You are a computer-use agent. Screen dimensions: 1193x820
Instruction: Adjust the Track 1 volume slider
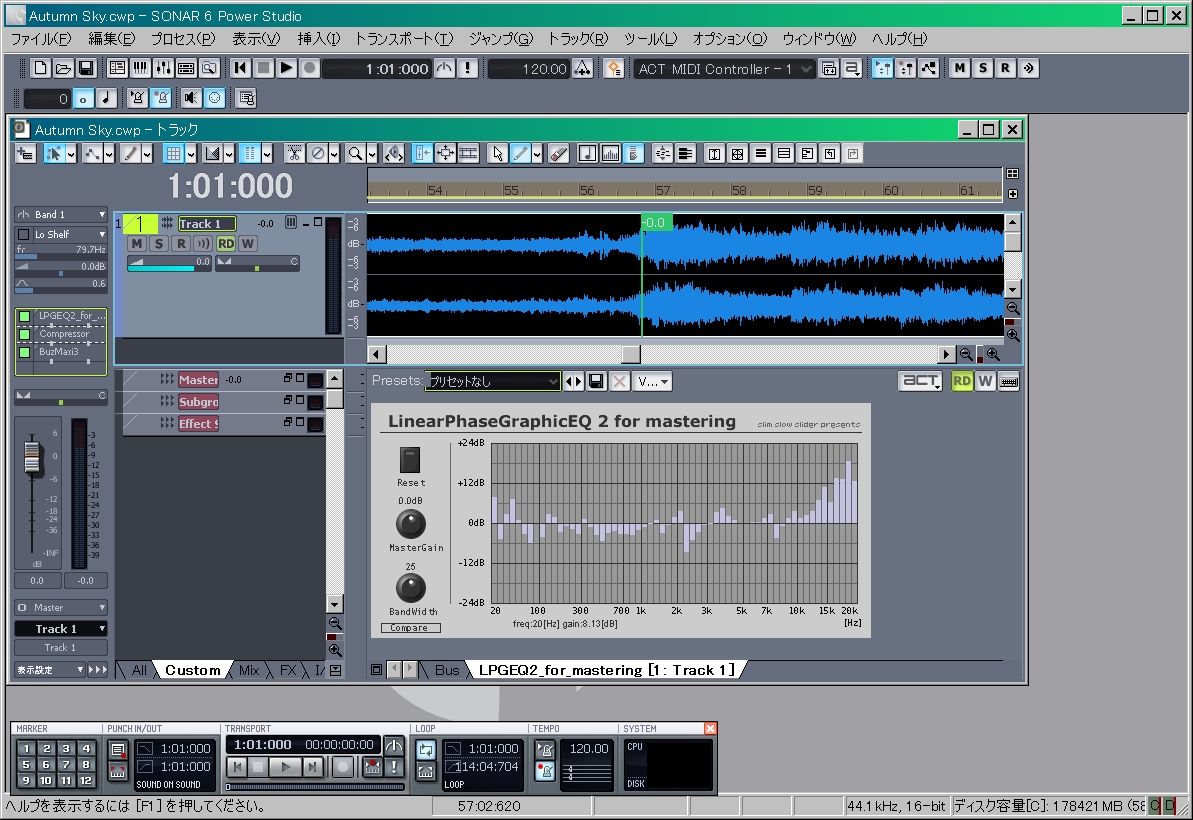[169, 263]
